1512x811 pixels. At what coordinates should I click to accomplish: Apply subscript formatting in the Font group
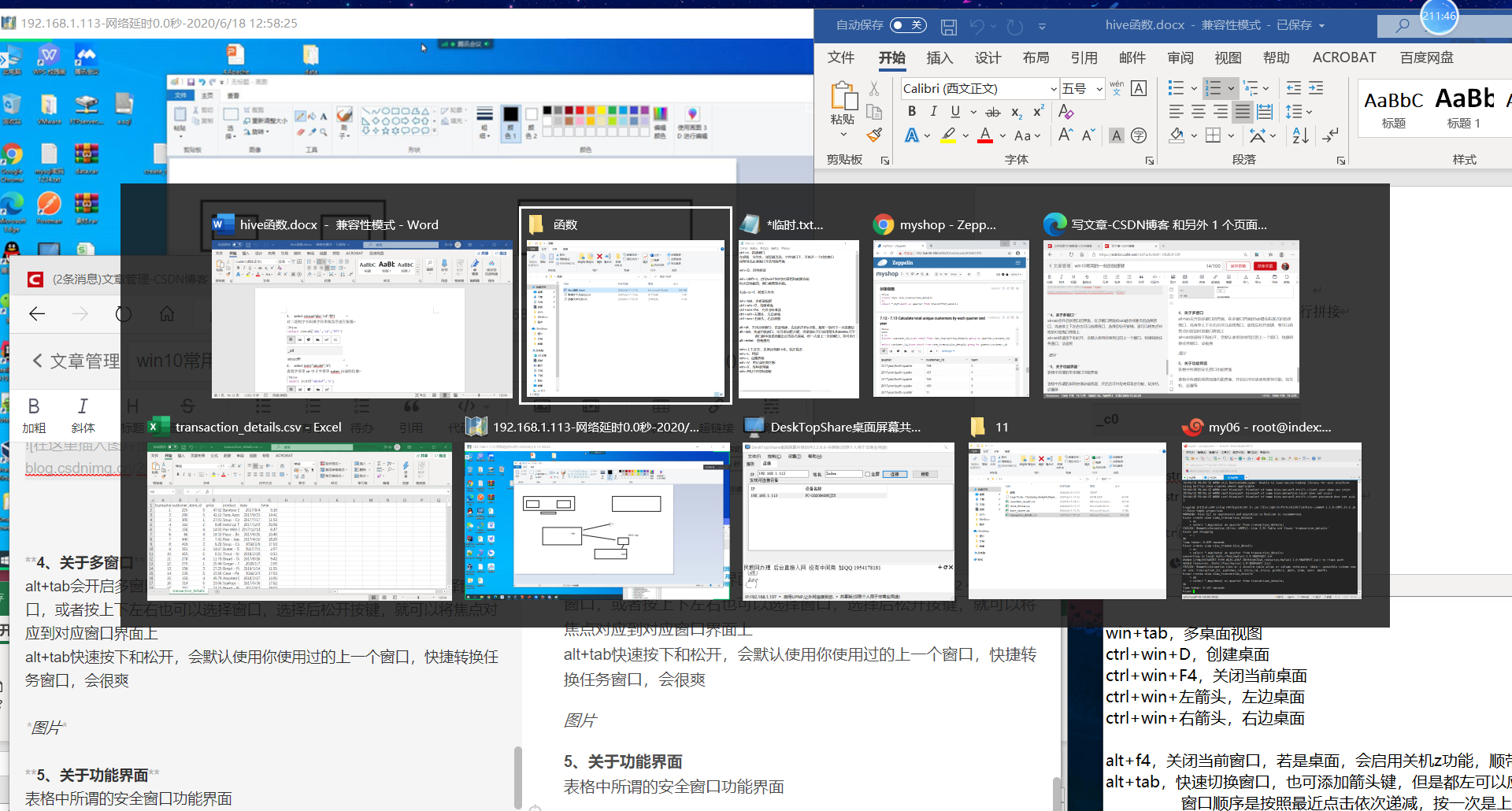[1016, 112]
